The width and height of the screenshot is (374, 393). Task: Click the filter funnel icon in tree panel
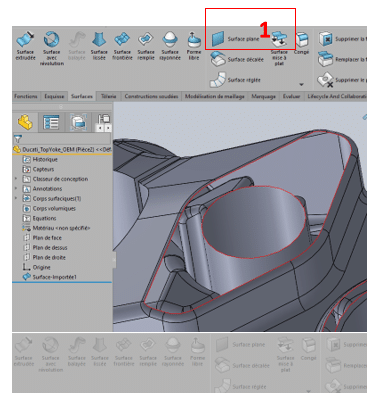[x=18, y=138]
